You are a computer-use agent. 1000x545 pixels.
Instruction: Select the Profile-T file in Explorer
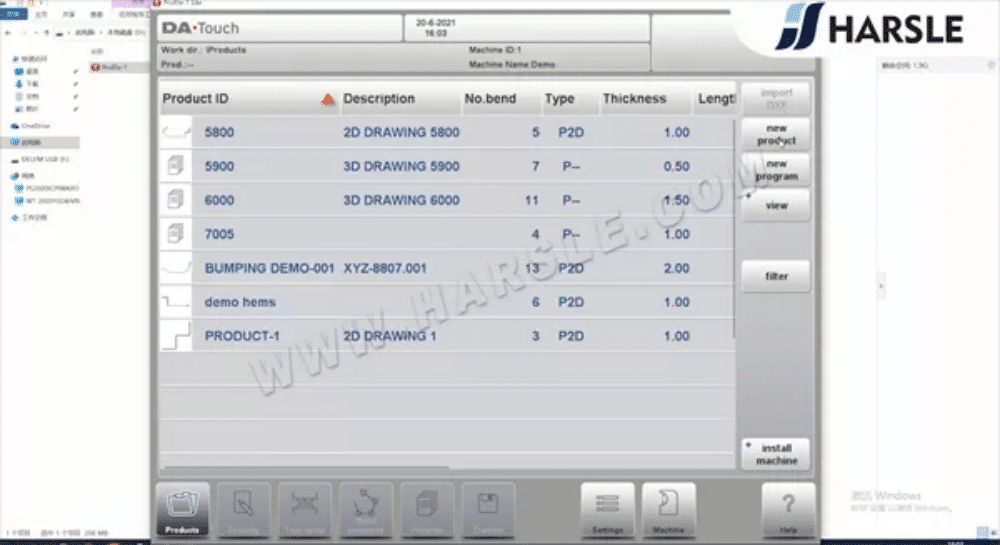coord(109,67)
